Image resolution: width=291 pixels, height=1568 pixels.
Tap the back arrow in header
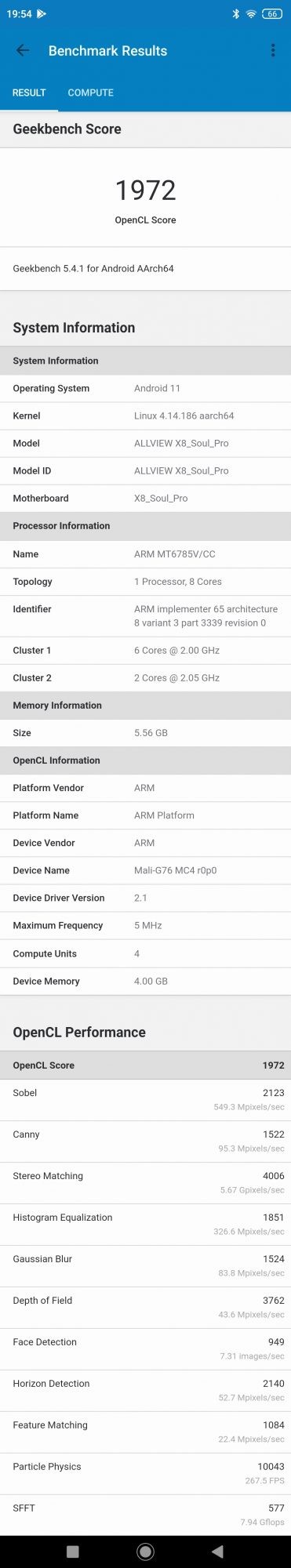[x=23, y=50]
